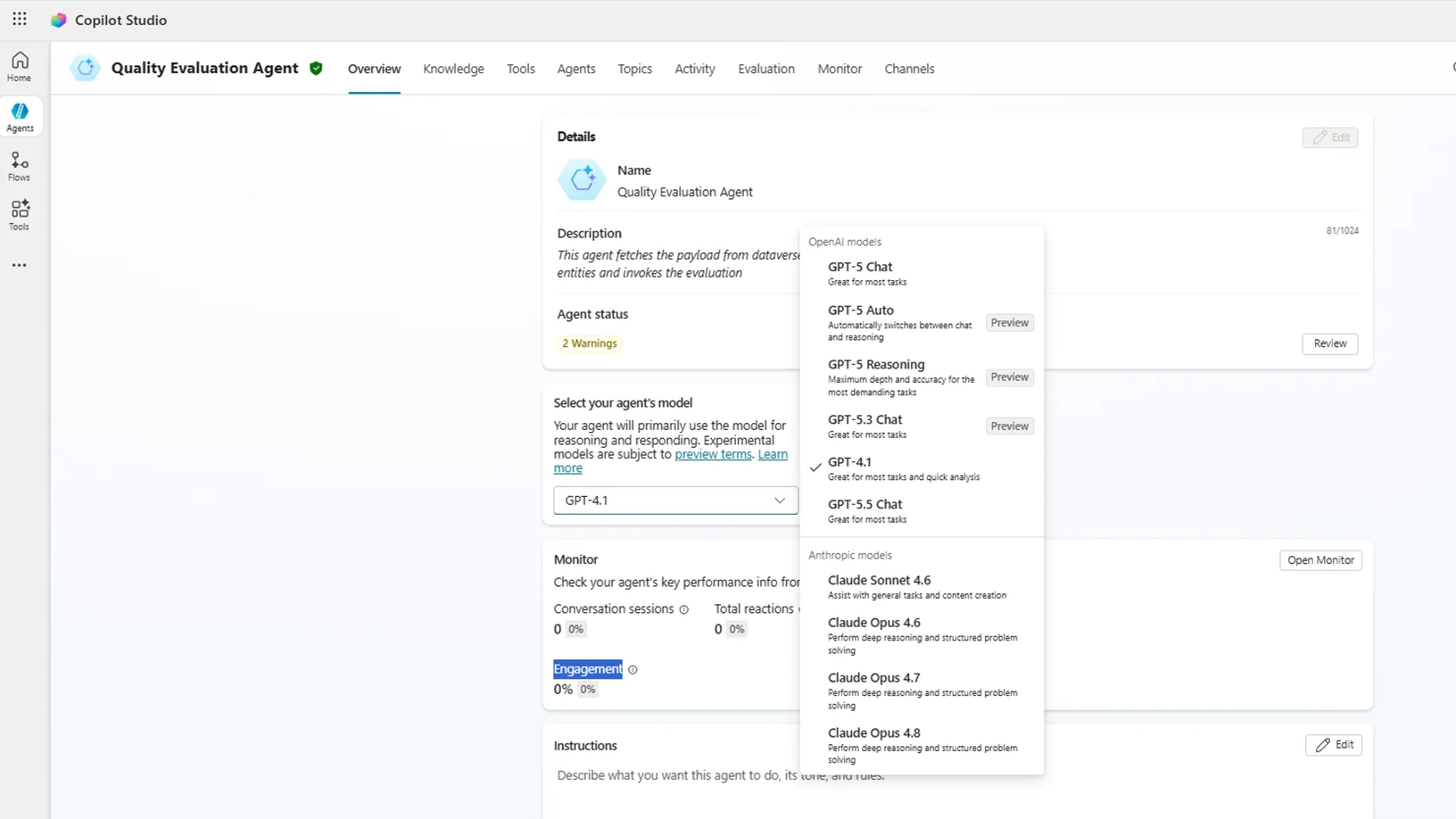Click the 2 Warnings status badge
The width and height of the screenshot is (1456, 819).
tap(590, 343)
